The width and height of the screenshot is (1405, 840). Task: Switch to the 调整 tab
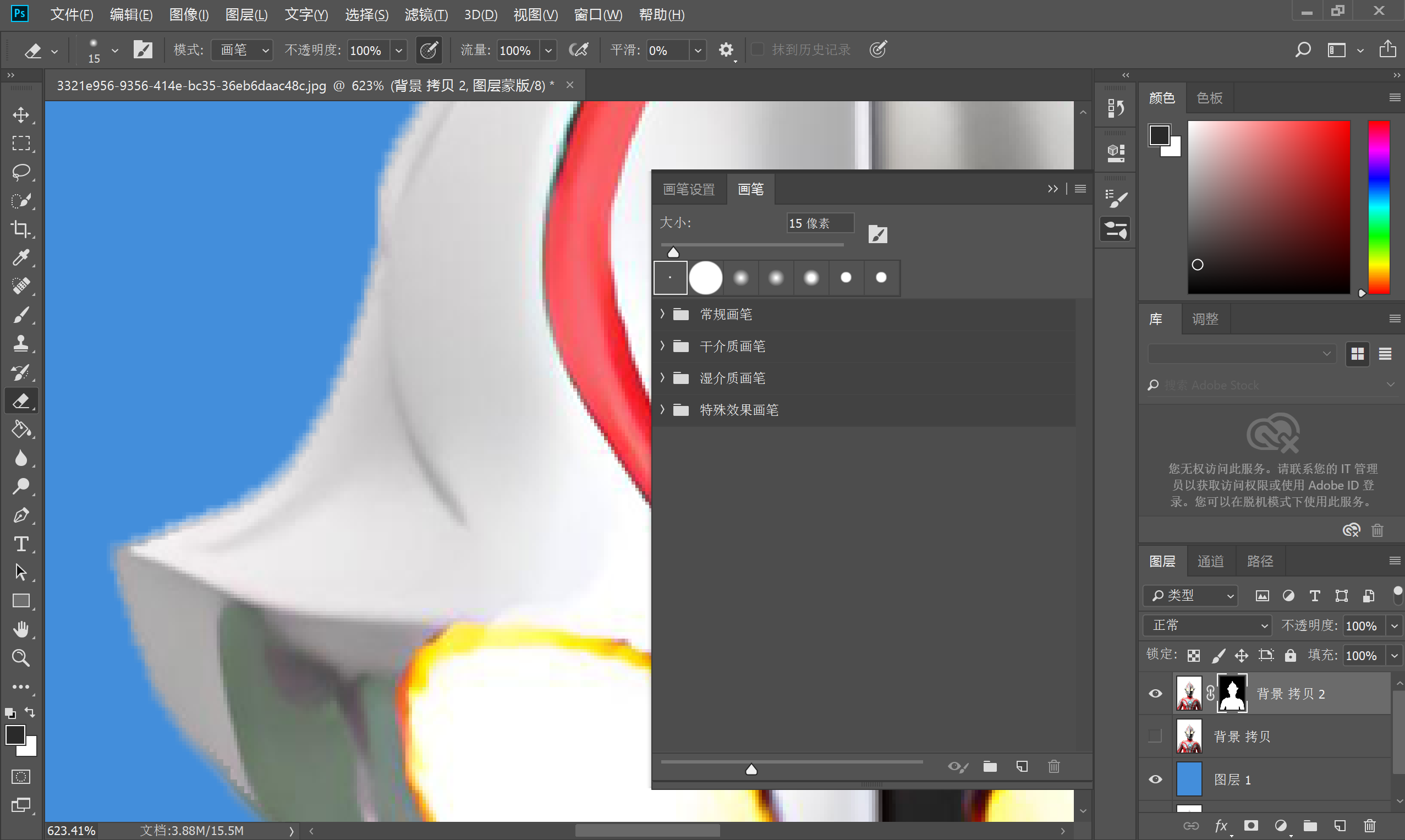(1205, 319)
